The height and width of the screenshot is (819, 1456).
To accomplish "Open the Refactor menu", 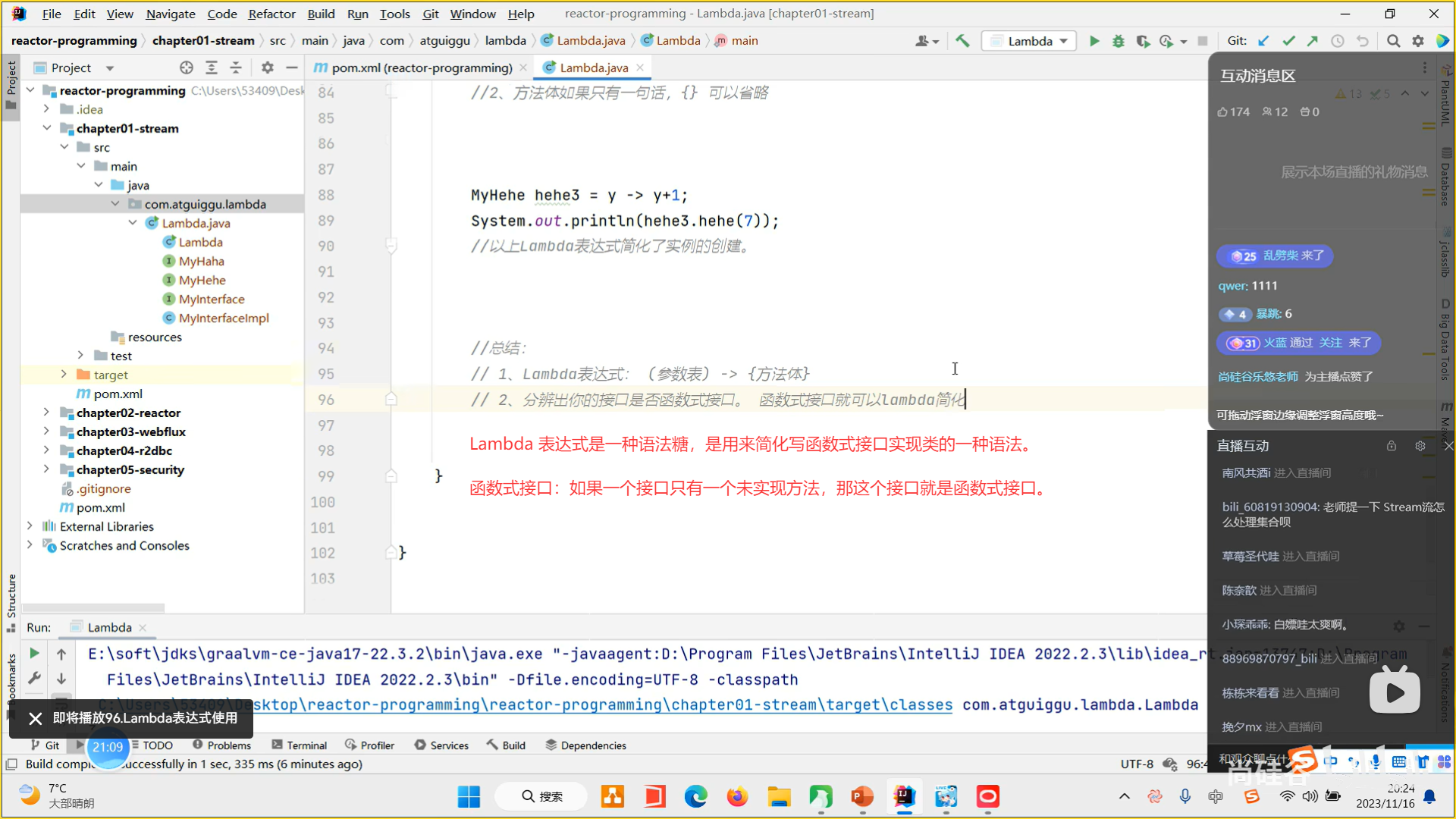I will pos(271,14).
